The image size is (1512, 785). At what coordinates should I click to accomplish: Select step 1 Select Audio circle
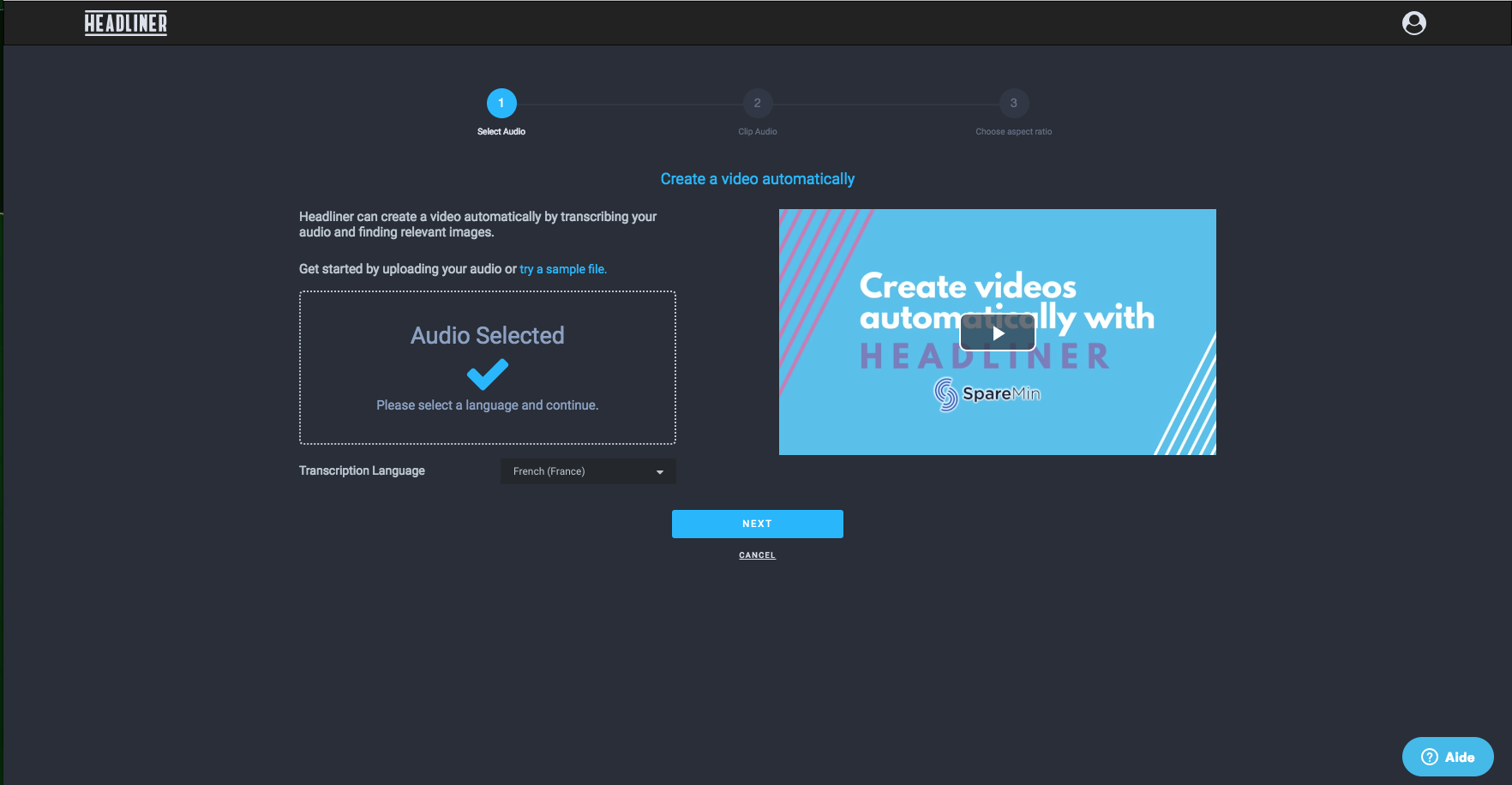pyautogui.click(x=501, y=103)
